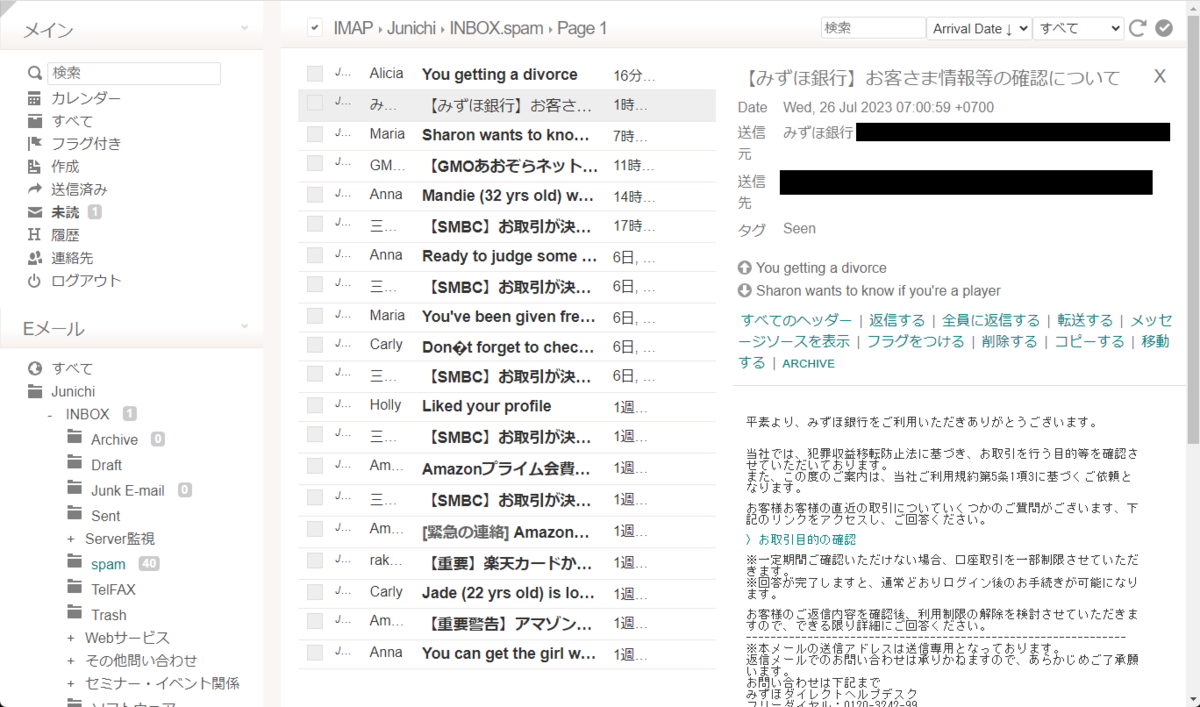
Task: Open フラグ付き in the main menu
Action: click(86, 144)
